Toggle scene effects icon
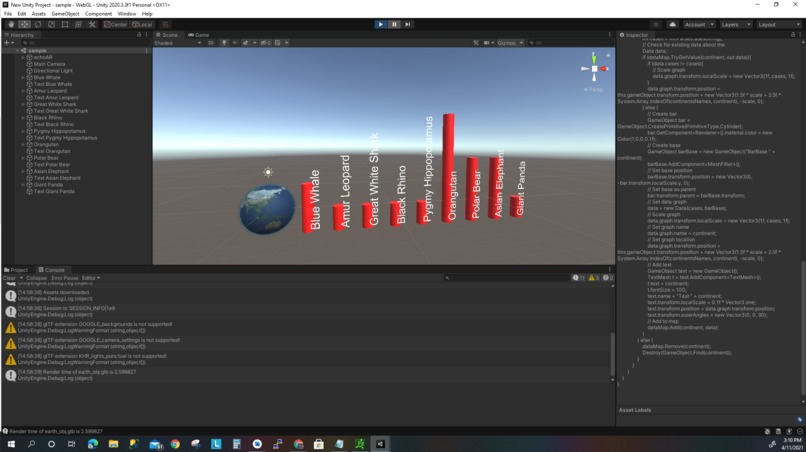This screenshot has width=806, height=452. [246, 43]
